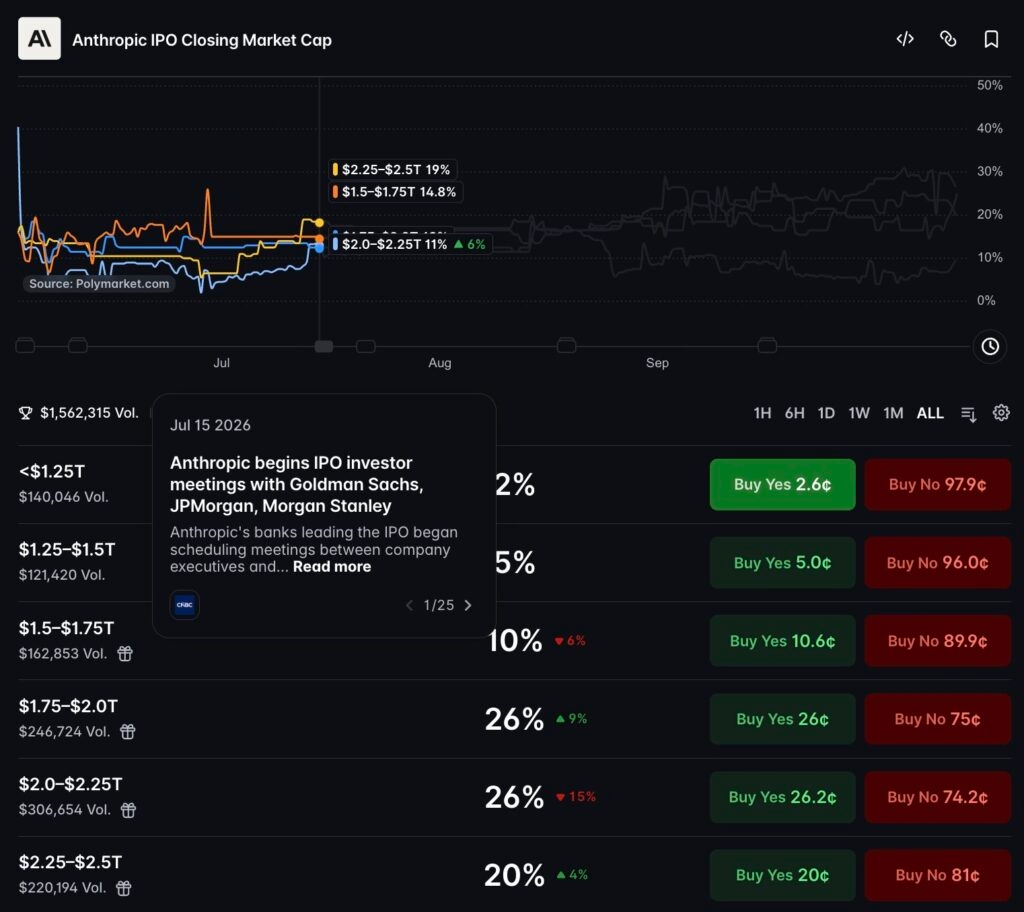This screenshot has height=912, width=1024.
Task: Click the Anthropic logo thumbnail
Action: click(39, 39)
